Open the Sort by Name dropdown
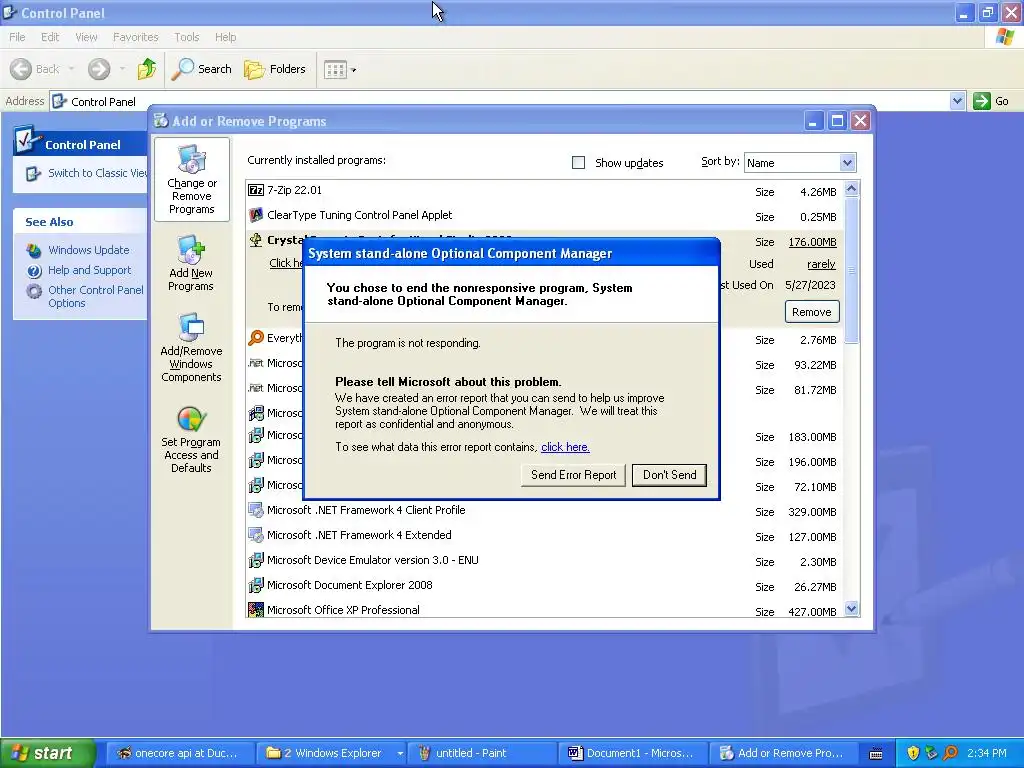This screenshot has width=1024, height=768. 800,163
